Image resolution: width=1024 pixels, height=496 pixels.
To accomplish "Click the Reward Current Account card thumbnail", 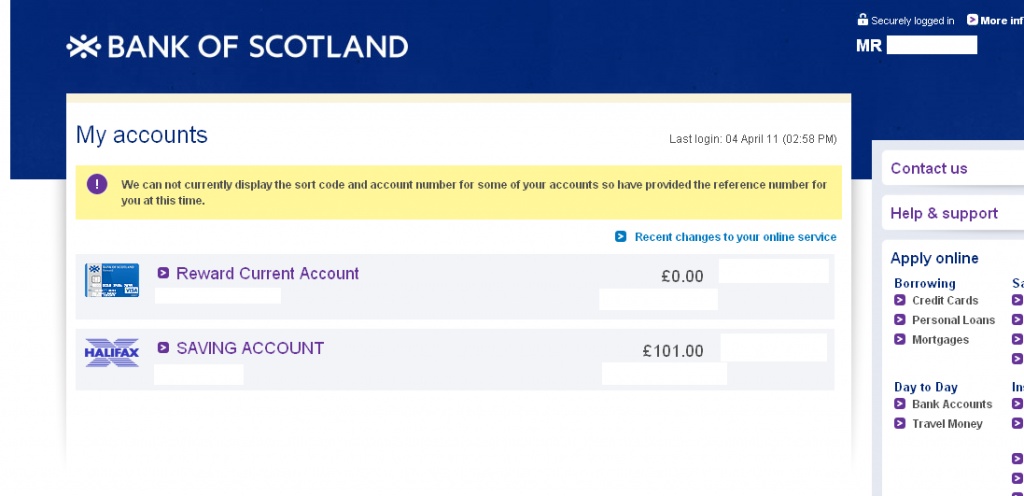I will (112, 280).
